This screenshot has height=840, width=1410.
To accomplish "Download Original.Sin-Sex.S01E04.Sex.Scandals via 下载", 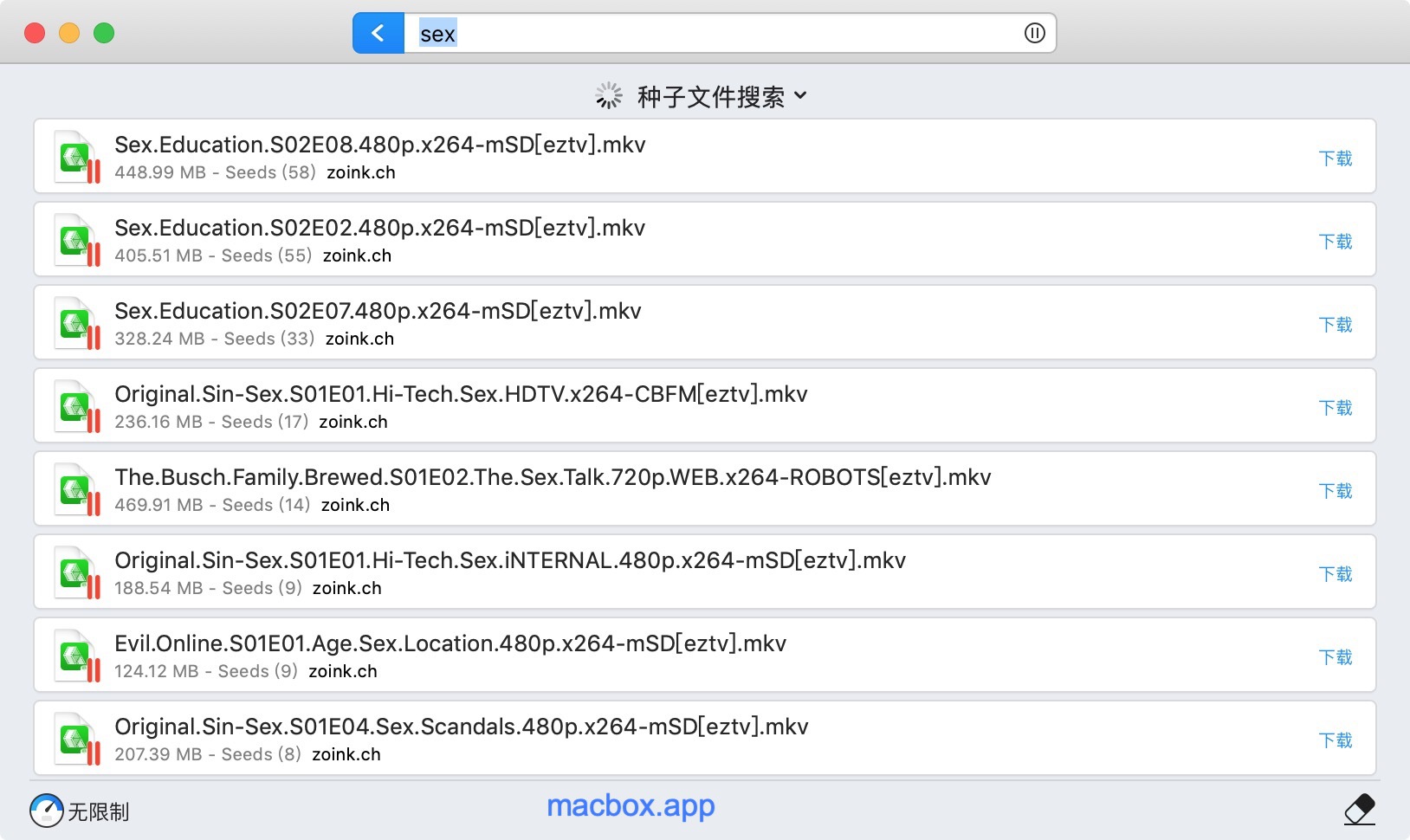I will click(x=1336, y=740).
